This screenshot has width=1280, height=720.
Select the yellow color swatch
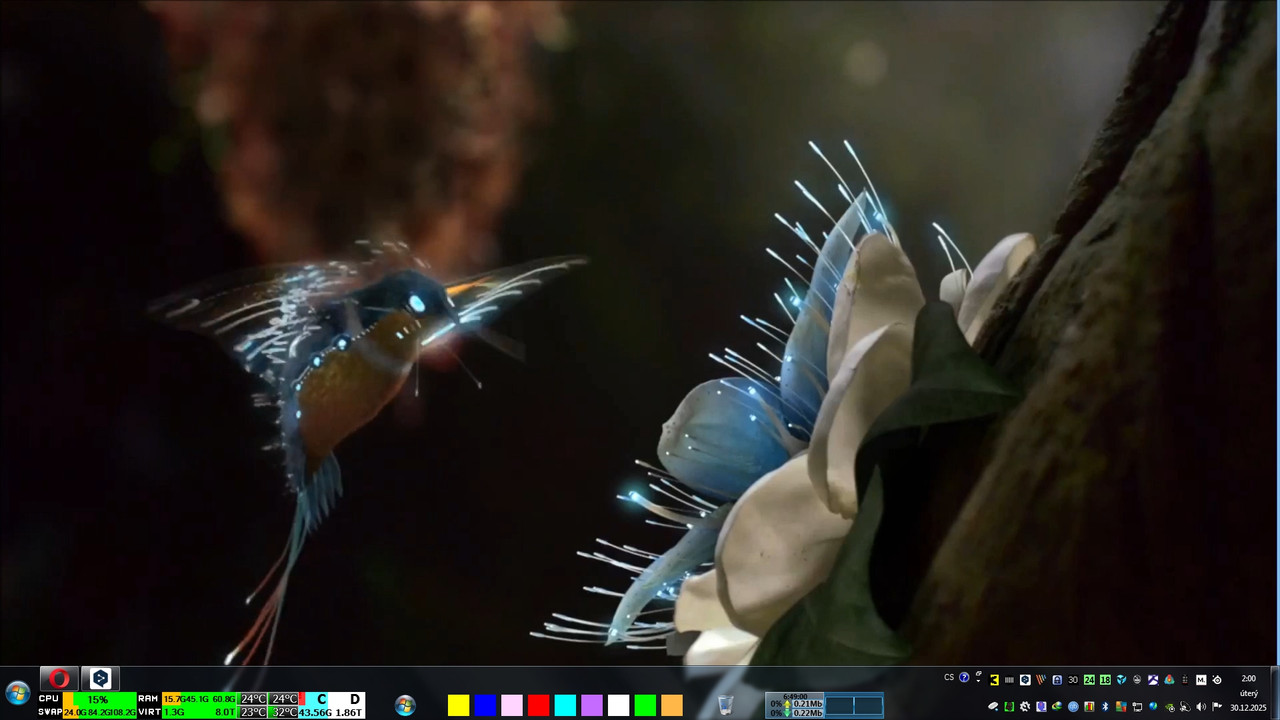tap(458, 705)
